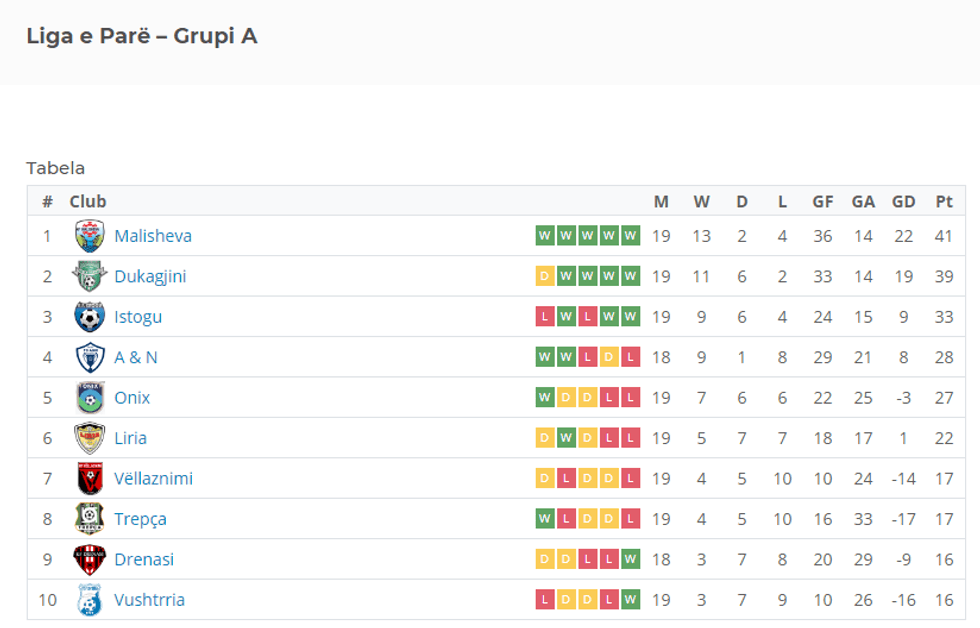Click Malisheva's first green W form badge
This screenshot has height=628, width=980.
click(x=545, y=236)
